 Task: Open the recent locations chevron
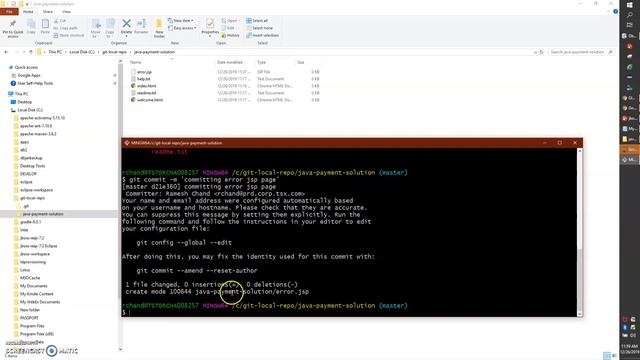(x=24, y=52)
